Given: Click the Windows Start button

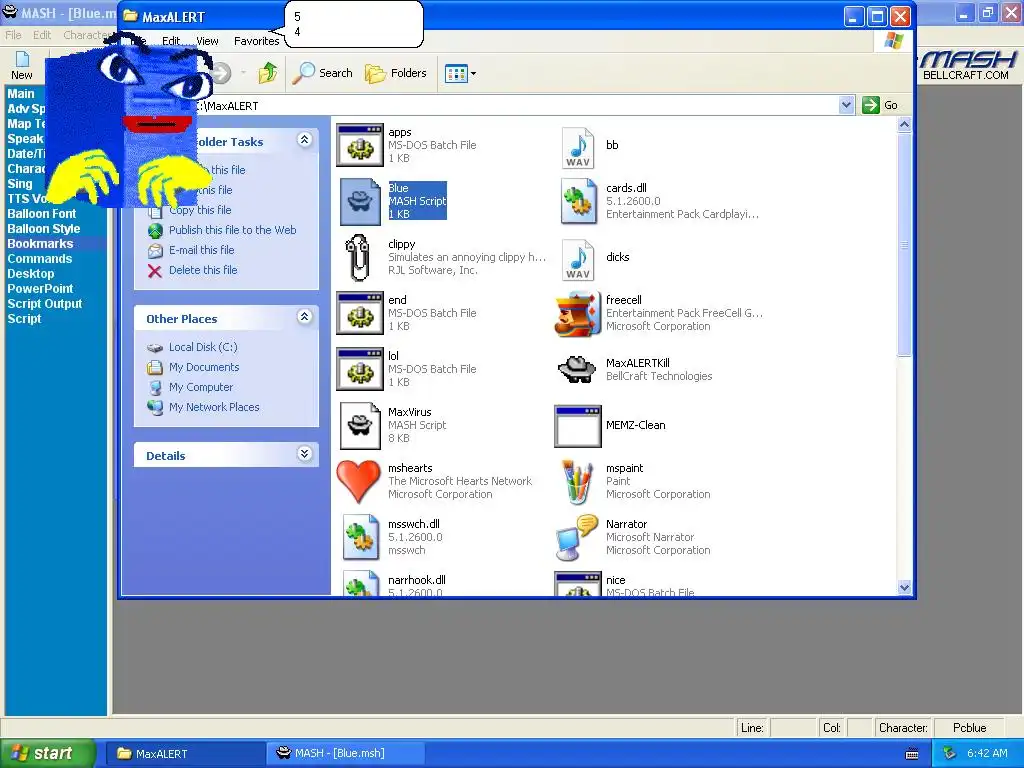Looking at the screenshot, I should tap(48, 753).
